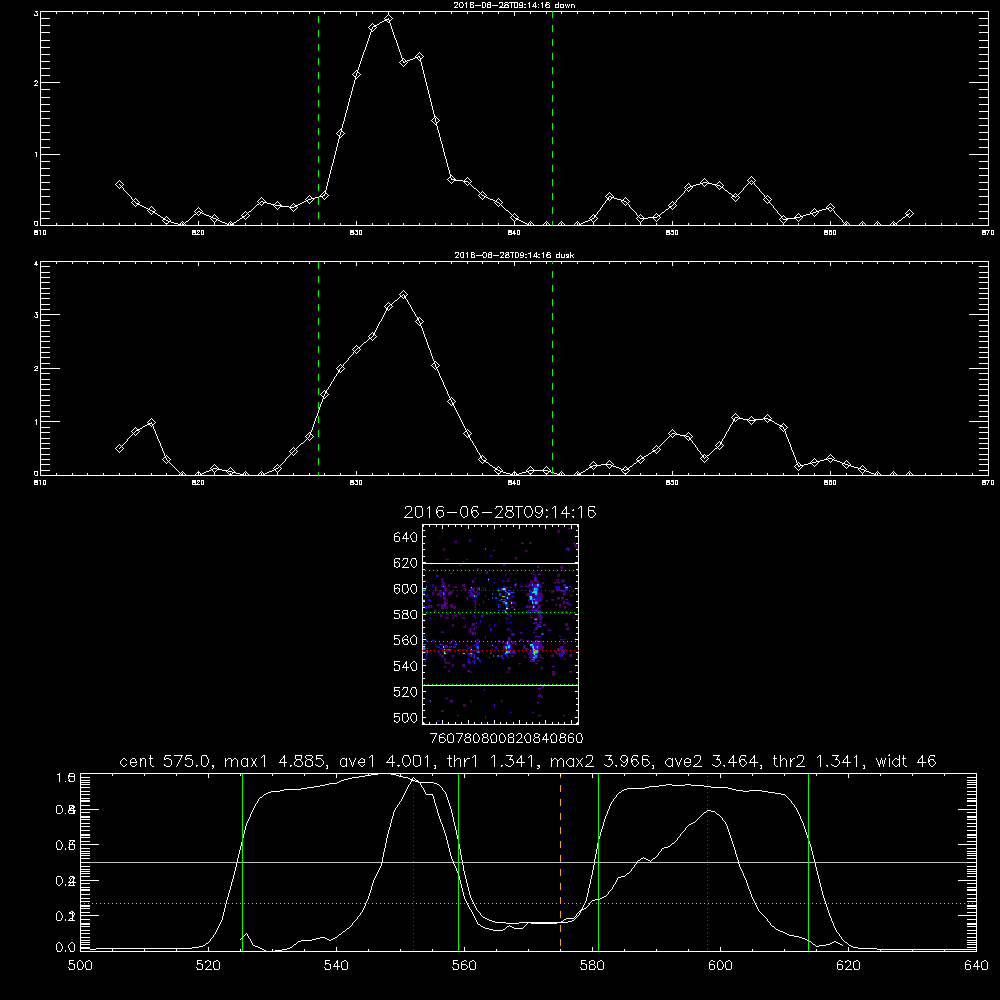Screen dimensions: 1000x1000
Task: Click the '640' y-axis label of the spectrogram
Action: pos(405,537)
